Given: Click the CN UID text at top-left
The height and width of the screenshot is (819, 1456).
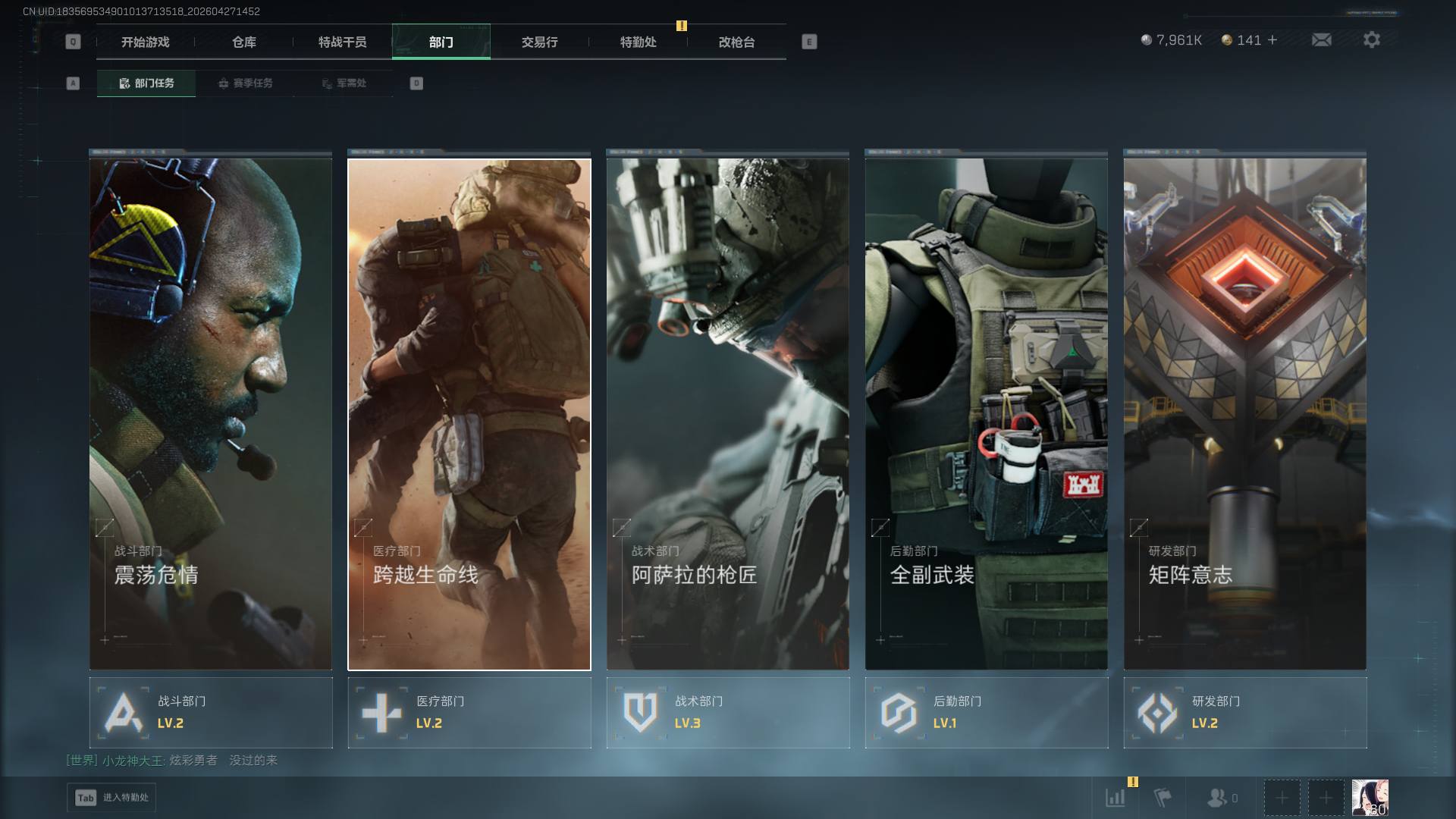Looking at the screenshot, I should click(x=141, y=11).
